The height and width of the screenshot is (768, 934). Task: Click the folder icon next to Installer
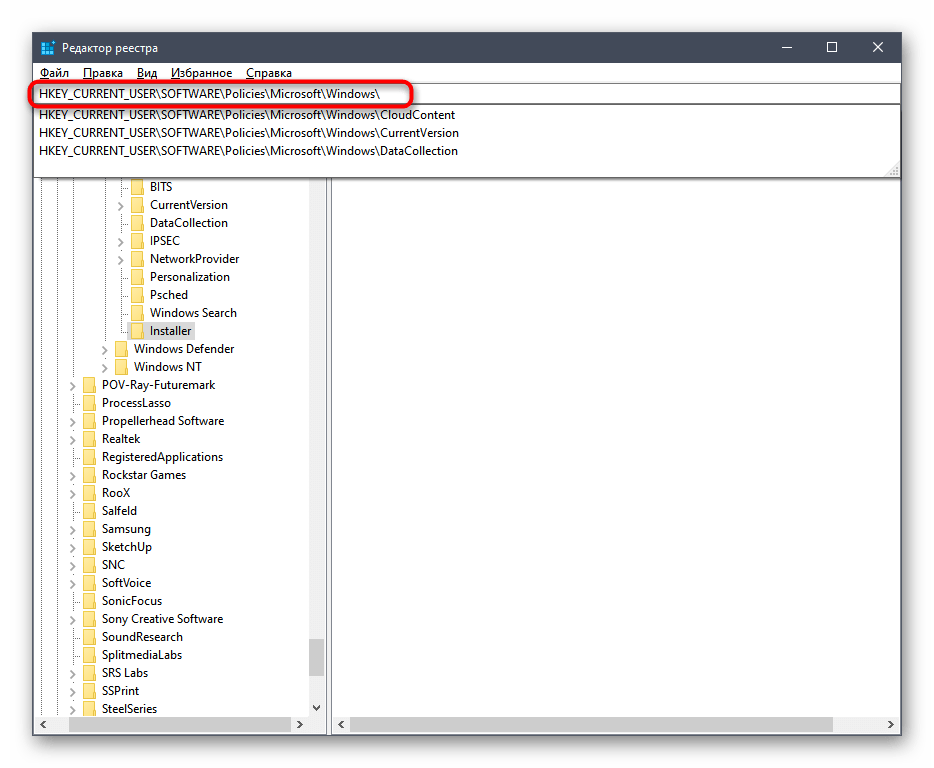click(x=137, y=331)
